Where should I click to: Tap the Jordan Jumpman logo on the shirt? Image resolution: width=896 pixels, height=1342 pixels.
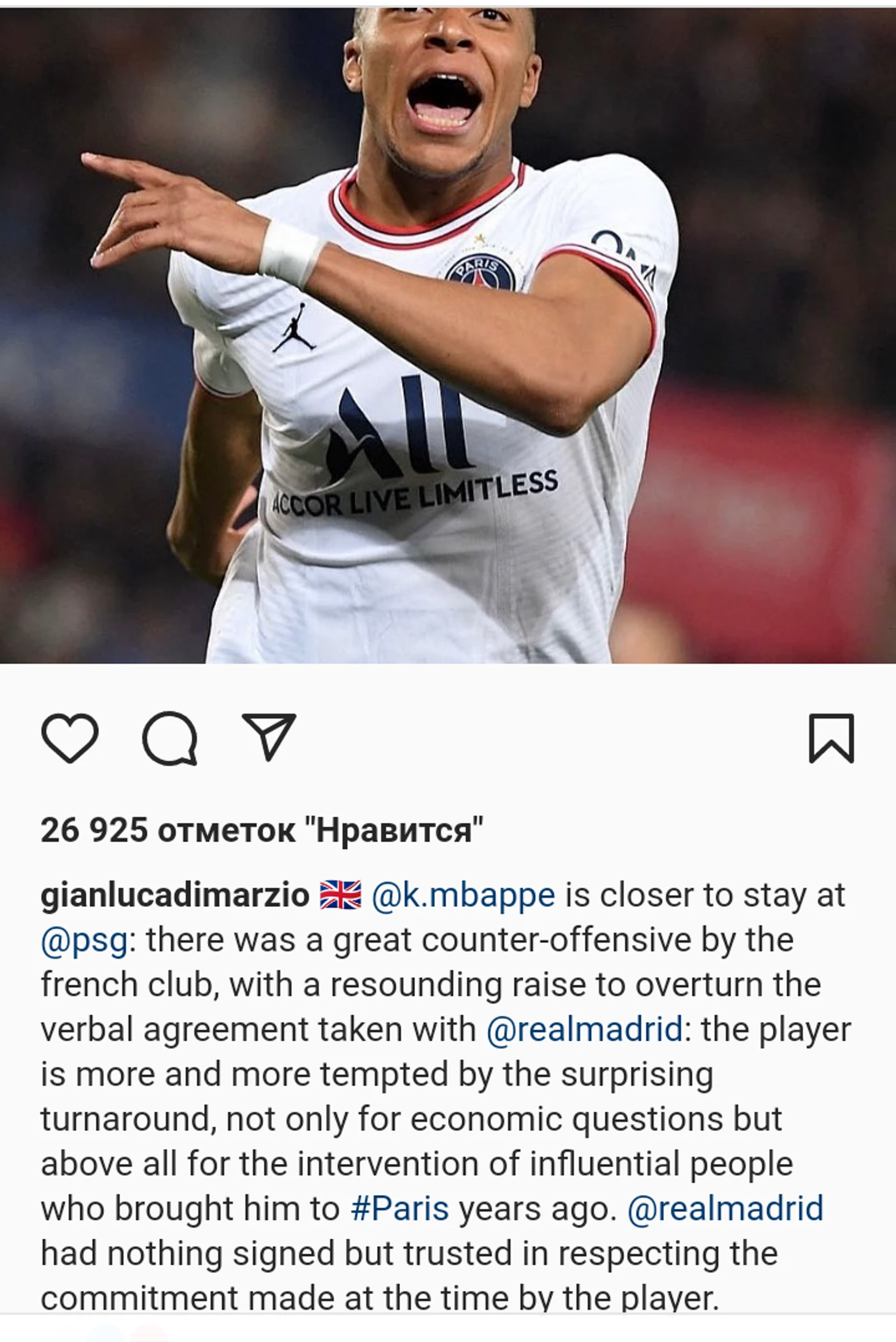coord(294,328)
